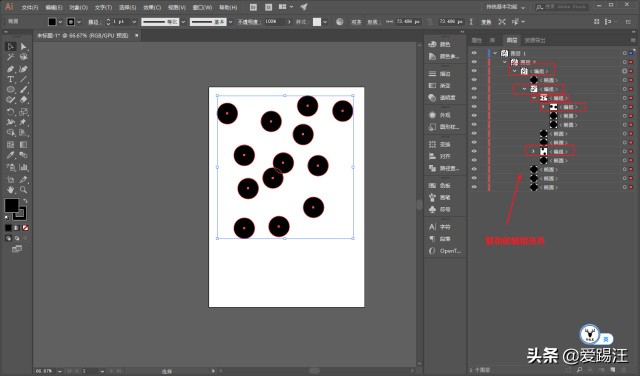Select the Eyedropper tool
The width and height of the screenshot is (640, 376).
pos(11,155)
